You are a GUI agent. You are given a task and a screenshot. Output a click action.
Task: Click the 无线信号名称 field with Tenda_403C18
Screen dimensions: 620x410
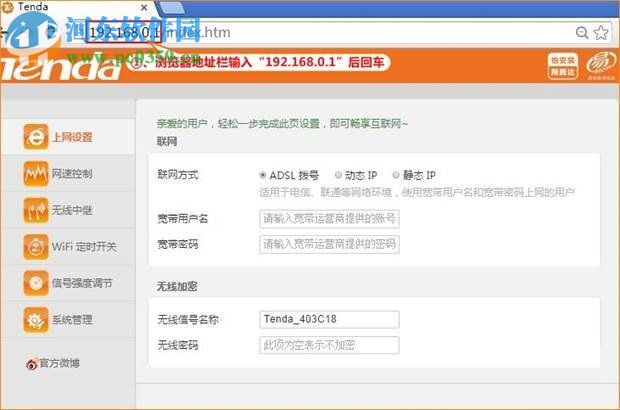click(x=329, y=319)
